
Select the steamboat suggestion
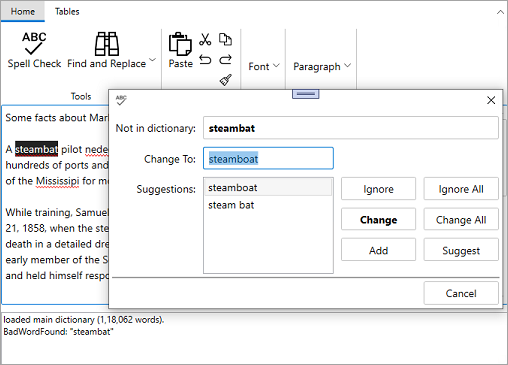click(268, 187)
